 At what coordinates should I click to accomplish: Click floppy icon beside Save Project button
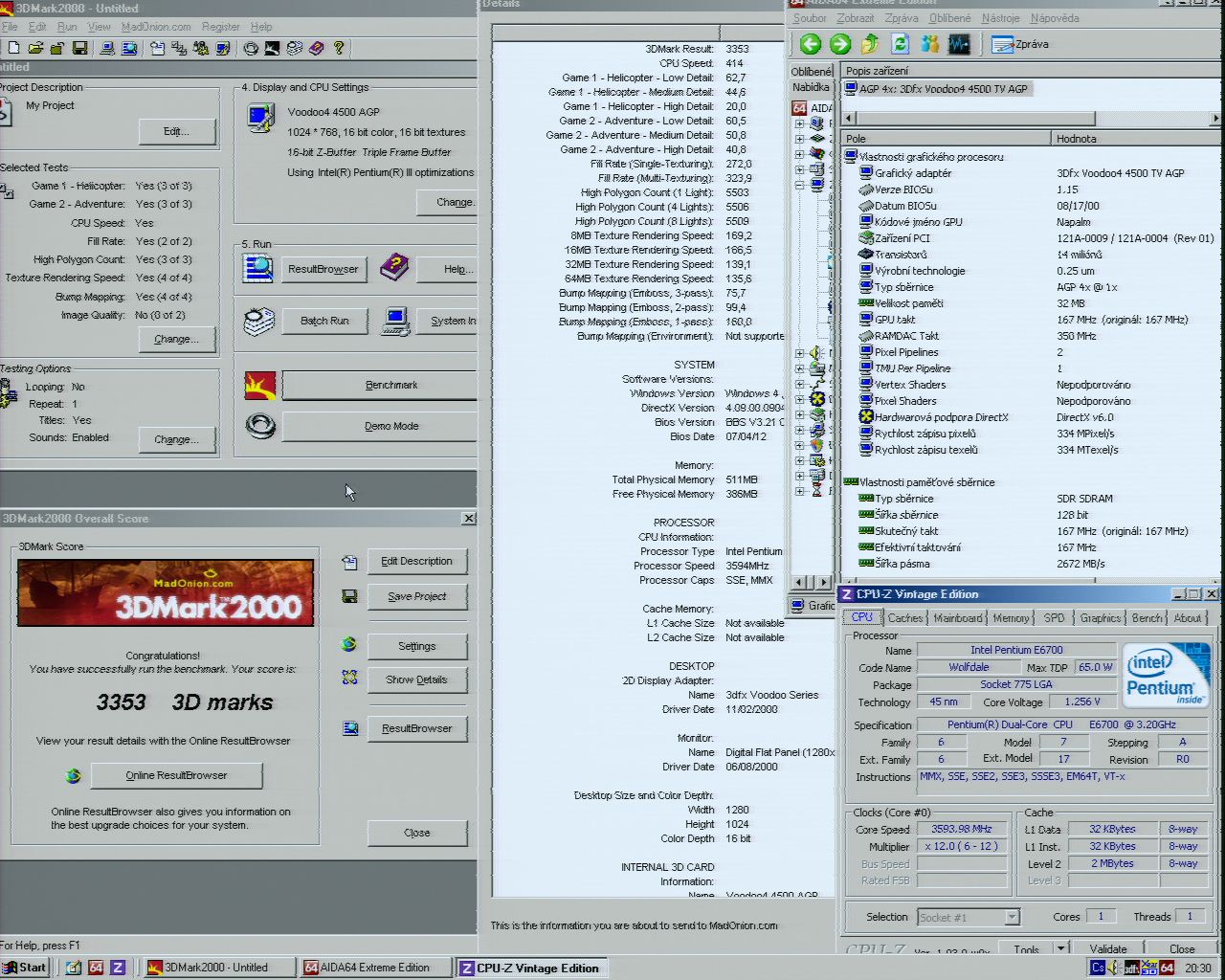(x=349, y=596)
